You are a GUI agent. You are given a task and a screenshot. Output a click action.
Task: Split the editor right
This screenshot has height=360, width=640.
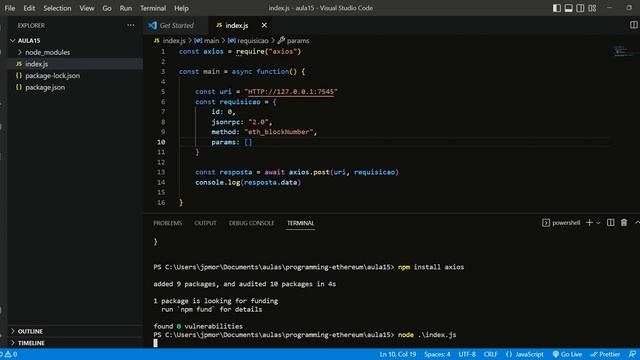coord(633,25)
